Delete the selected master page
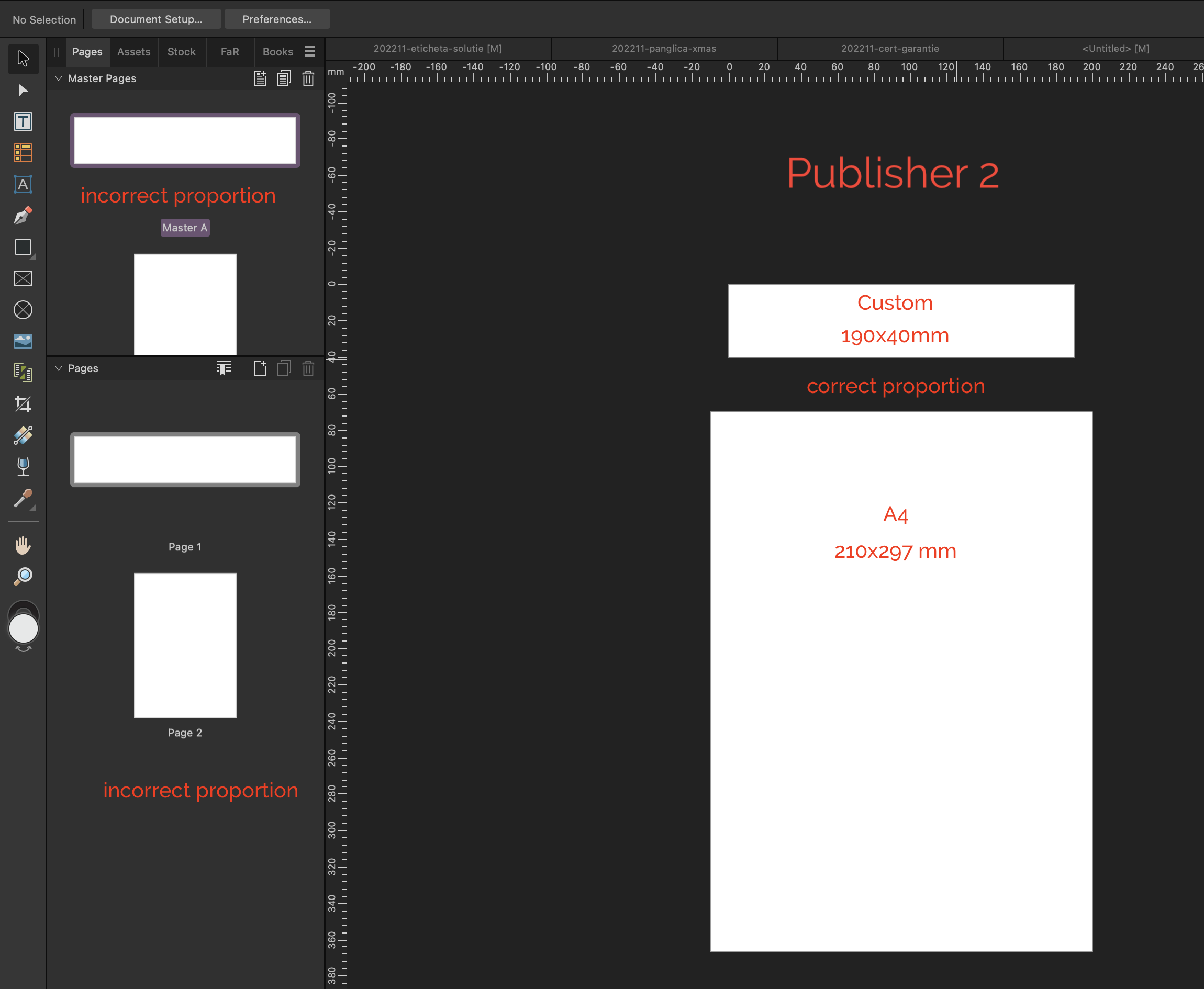 (x=308, y=78)
